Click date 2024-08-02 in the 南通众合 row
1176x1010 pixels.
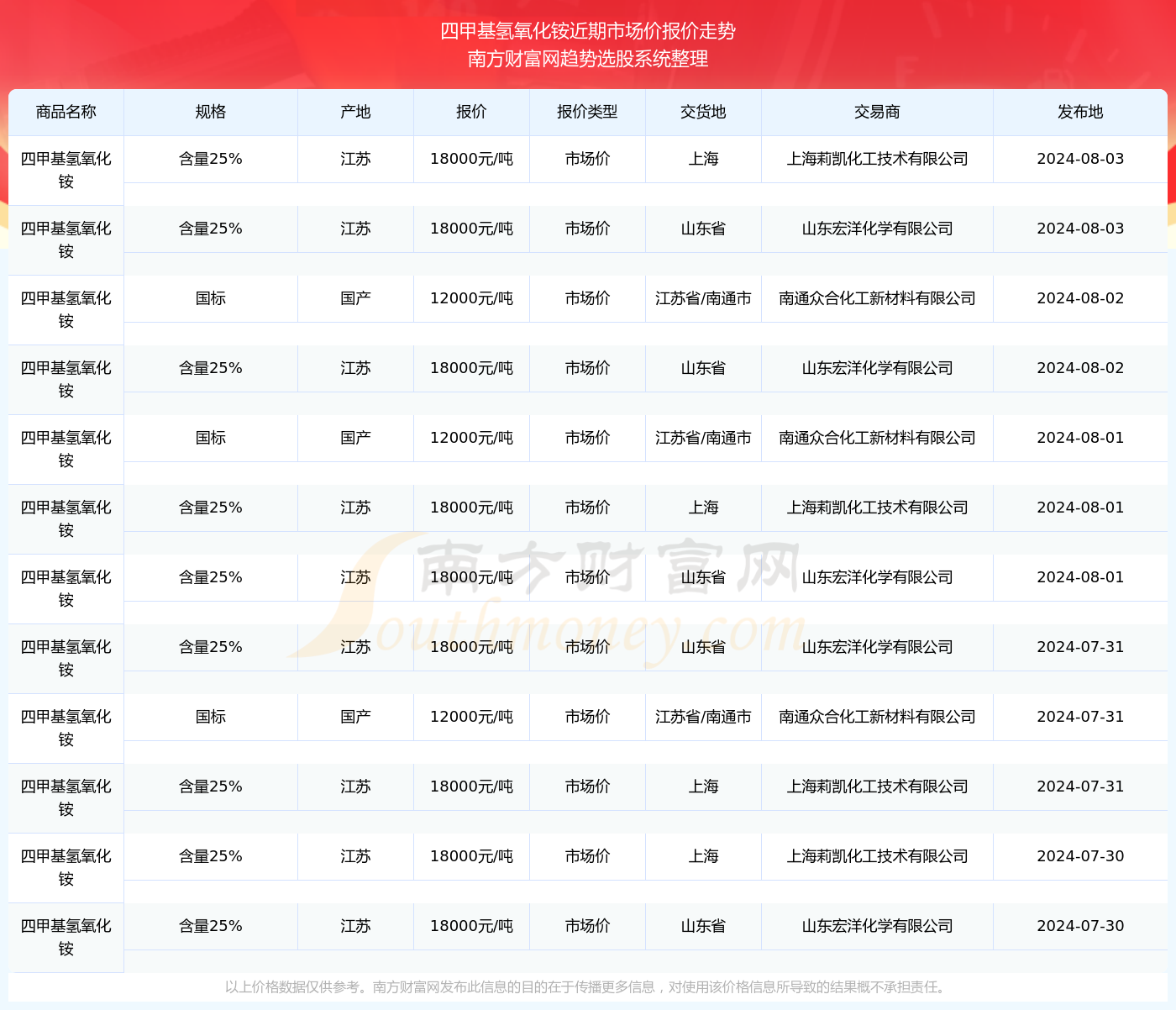coord(1080,298)
